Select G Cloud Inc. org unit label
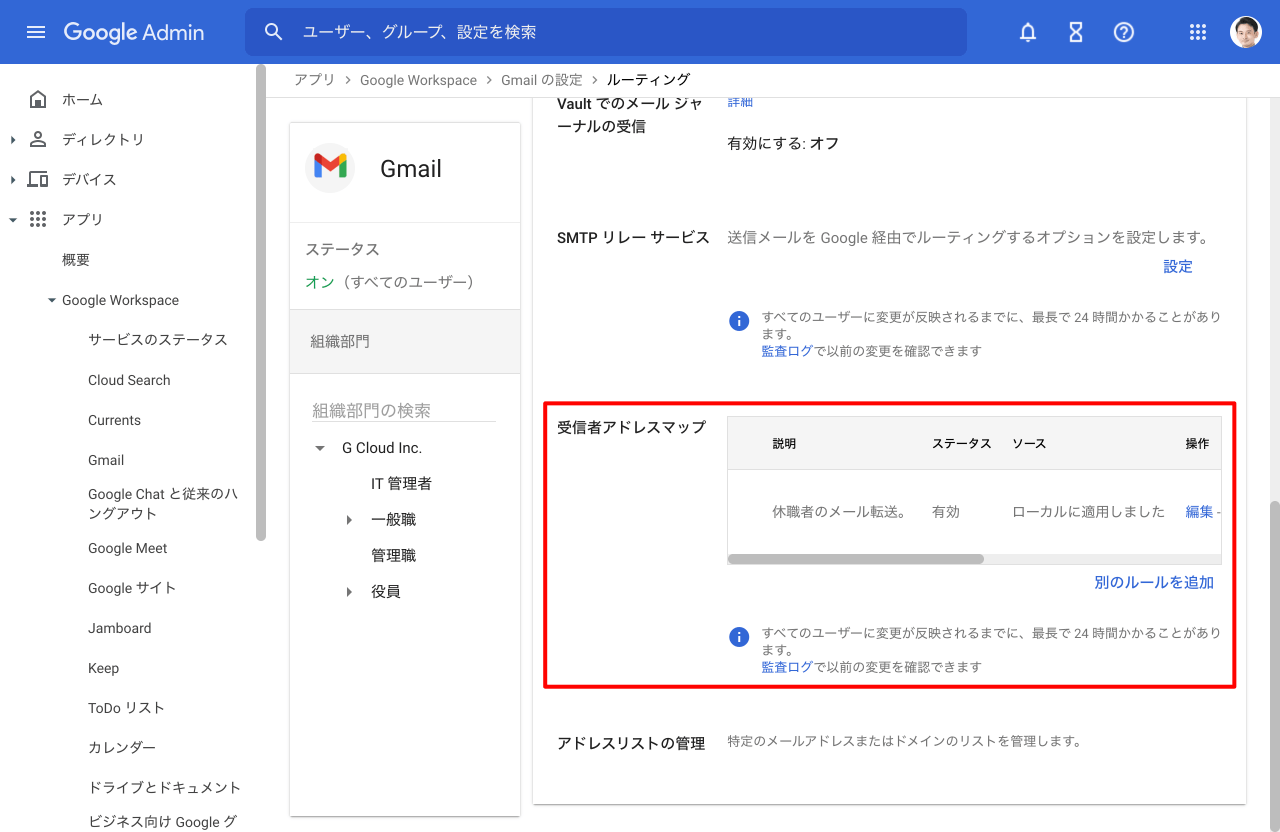The height and width of the screenshot is (832, 1280). 382,448
